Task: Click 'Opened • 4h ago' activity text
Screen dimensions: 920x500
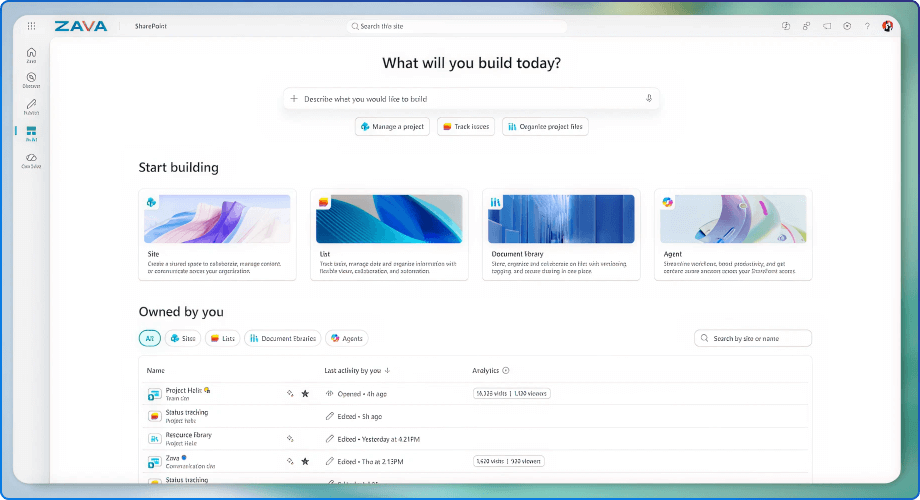Action: click(x=362, y=394)
